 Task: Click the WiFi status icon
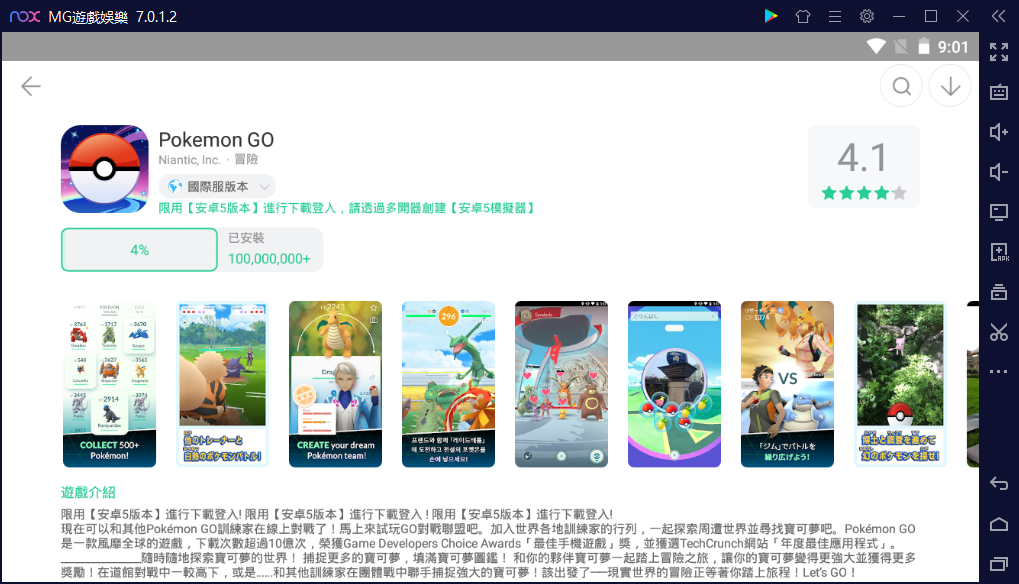[x=876, y=46]
